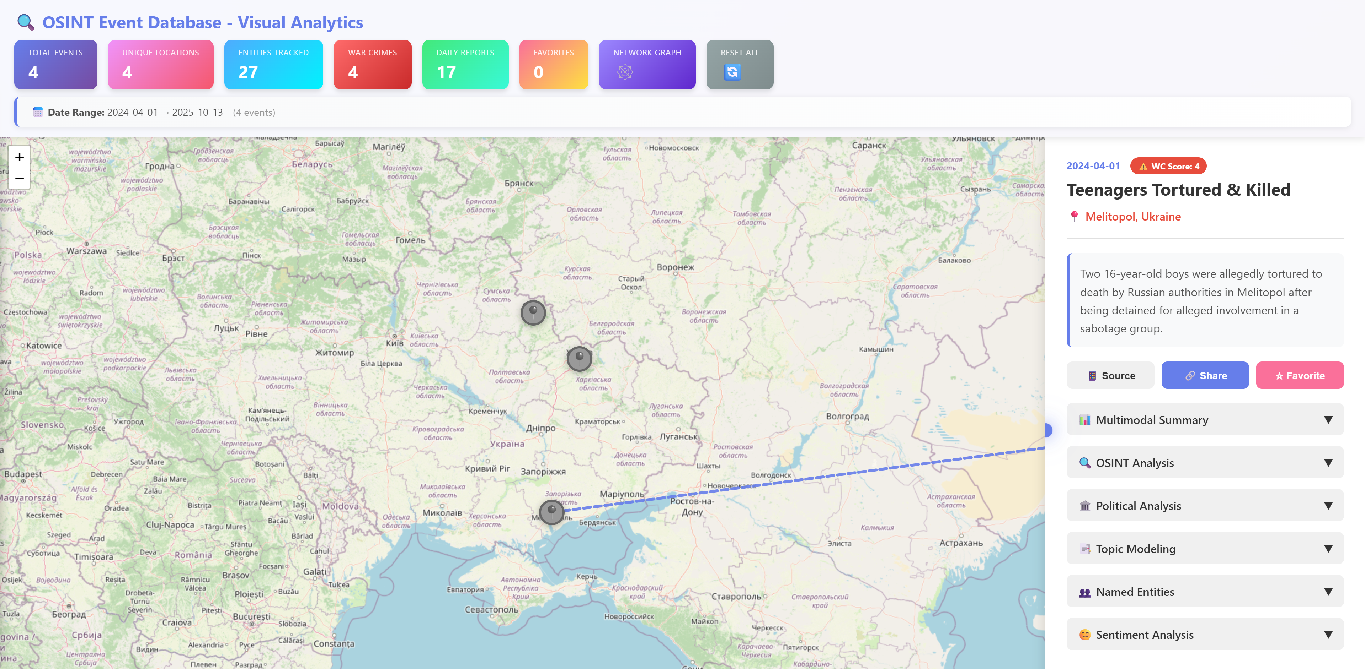Image resolution: width=1365 pixels, height=669 pixels.
Task: Expand the OSINT Analysis section
Action: [x=1204, y=463]
